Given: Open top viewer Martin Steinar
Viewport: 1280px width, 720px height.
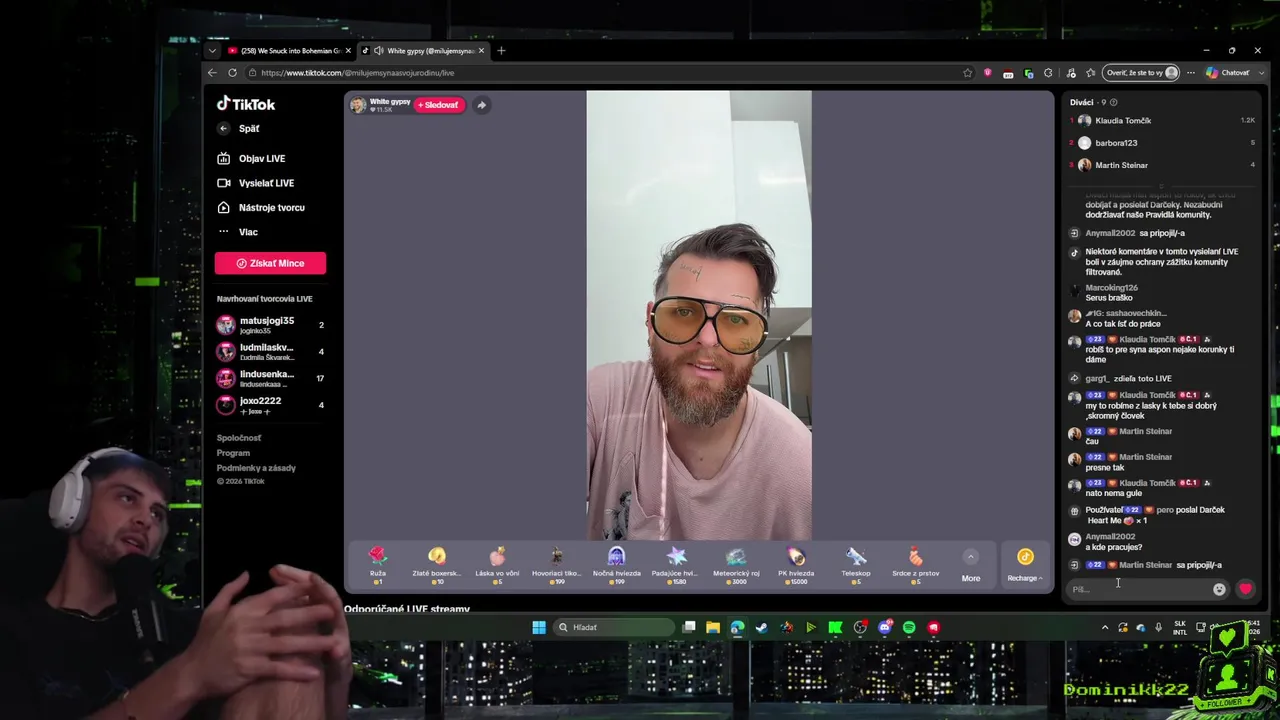Looking at the screenshot, I should pyautogui.click(x=1162, y=165).
